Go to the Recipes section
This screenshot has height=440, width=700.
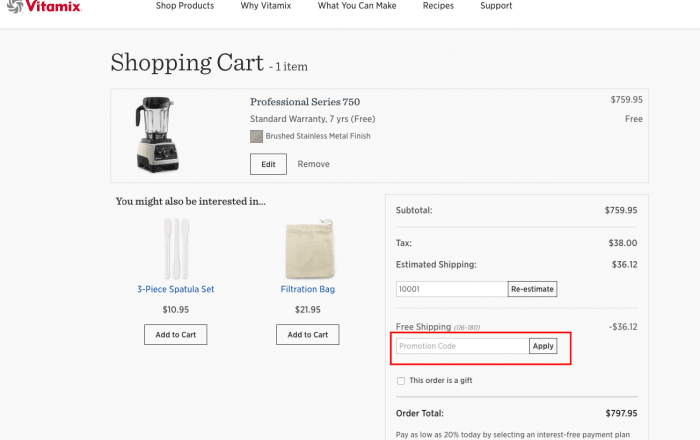[x=438, y=6]
